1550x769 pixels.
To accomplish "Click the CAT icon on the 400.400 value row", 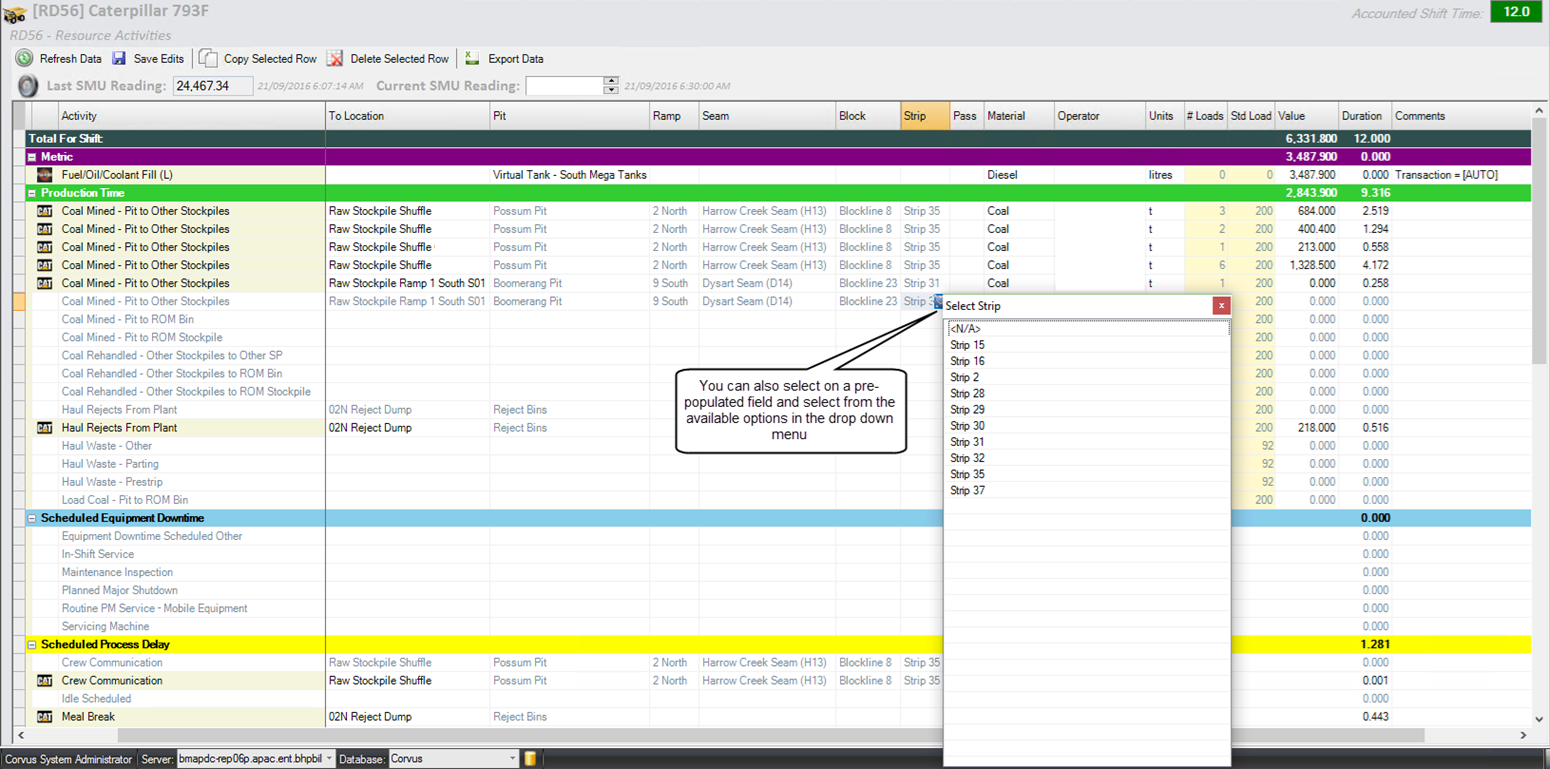I will (x=44, y=229).
